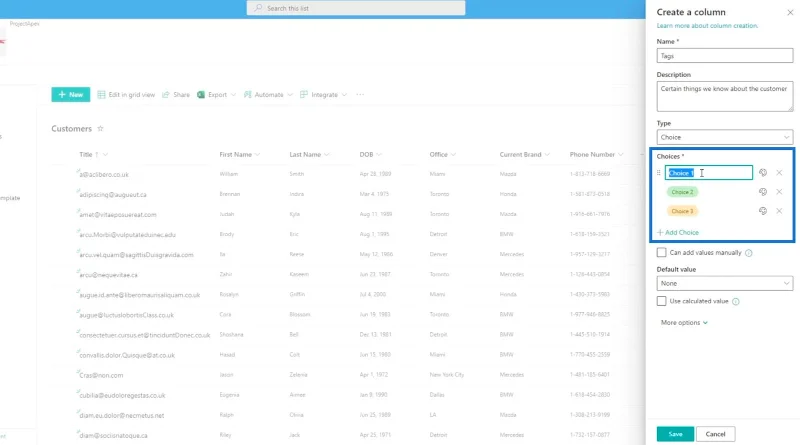Click Add Choice link

click(678, 232)
